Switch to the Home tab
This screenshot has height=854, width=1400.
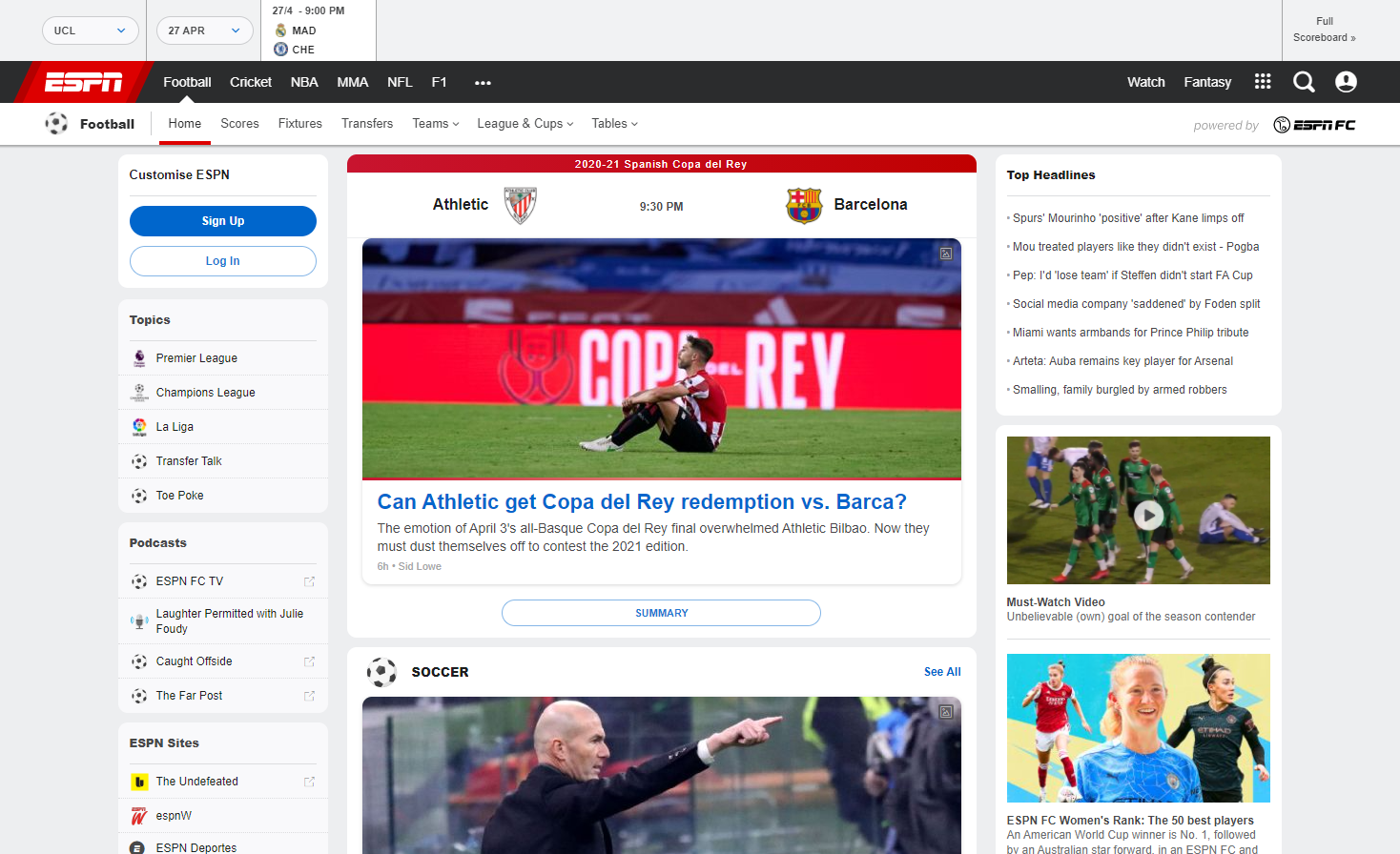185,124
